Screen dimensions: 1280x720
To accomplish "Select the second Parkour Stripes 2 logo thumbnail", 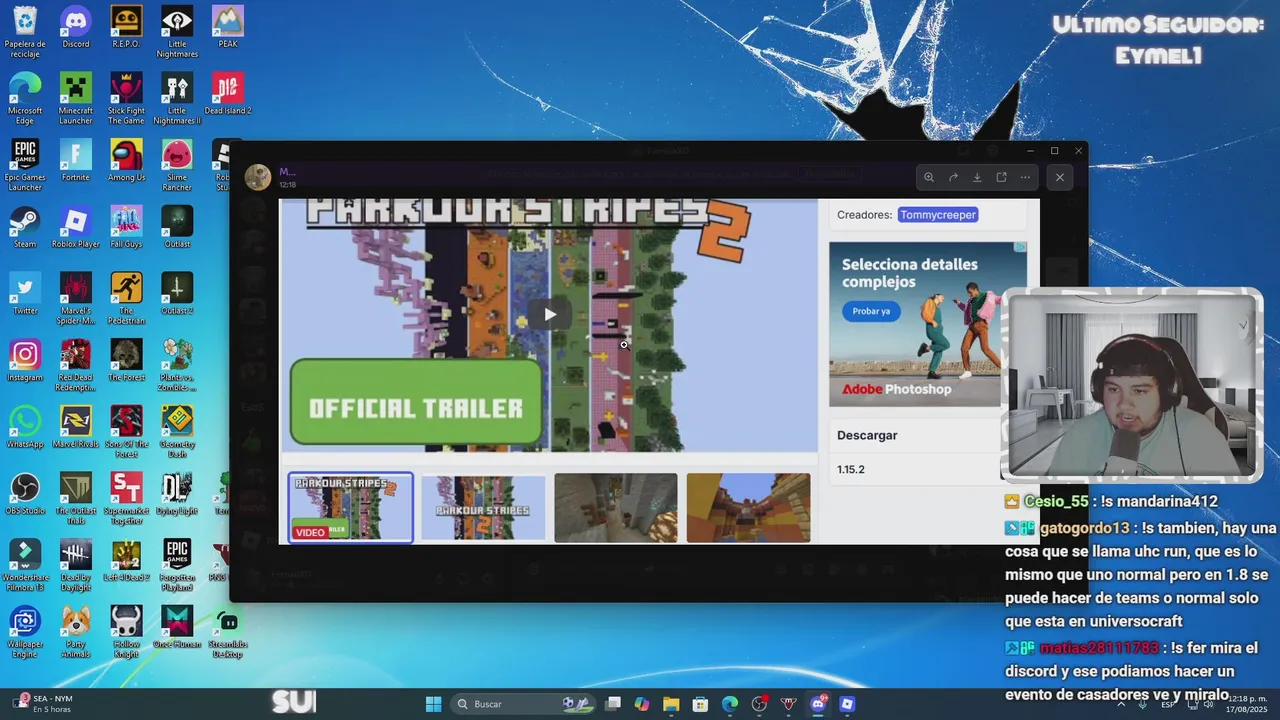I will coord(483,508).
